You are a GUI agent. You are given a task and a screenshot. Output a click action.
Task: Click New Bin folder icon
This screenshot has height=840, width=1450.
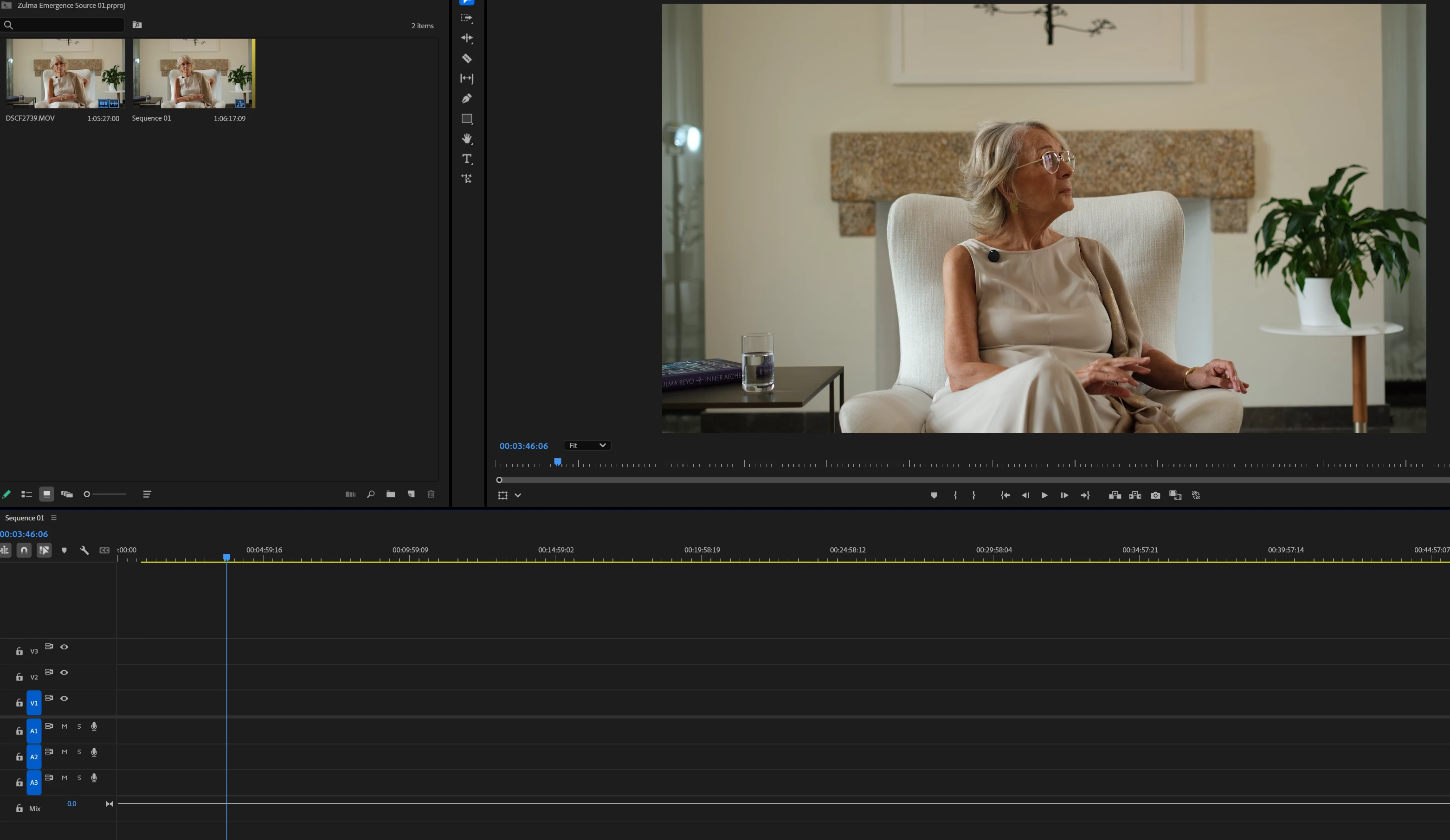click(391, 494)
